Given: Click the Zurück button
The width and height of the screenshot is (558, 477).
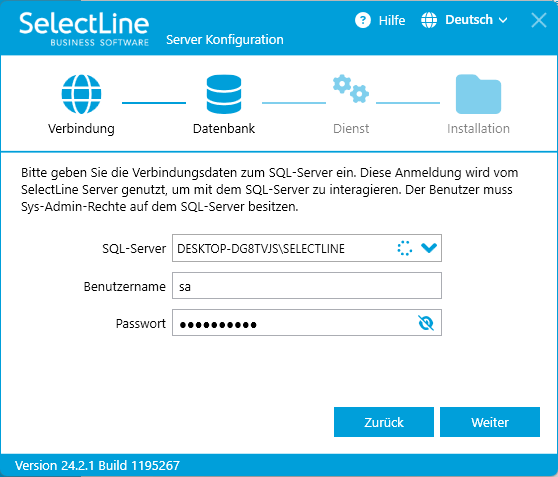Looking at the screenshot, I should point(384,422).
